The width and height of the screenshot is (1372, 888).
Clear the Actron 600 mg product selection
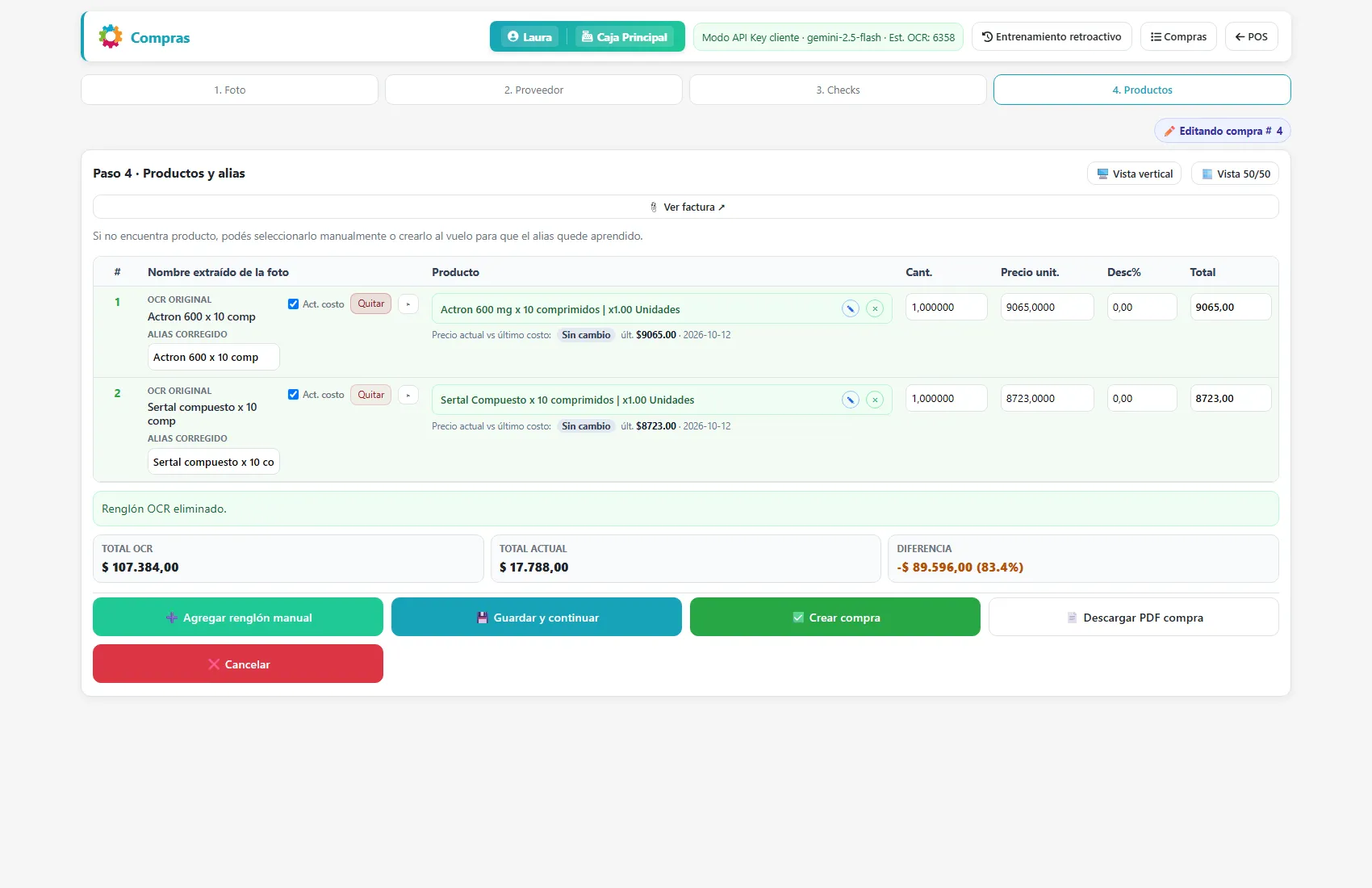[x=875, y=308]
